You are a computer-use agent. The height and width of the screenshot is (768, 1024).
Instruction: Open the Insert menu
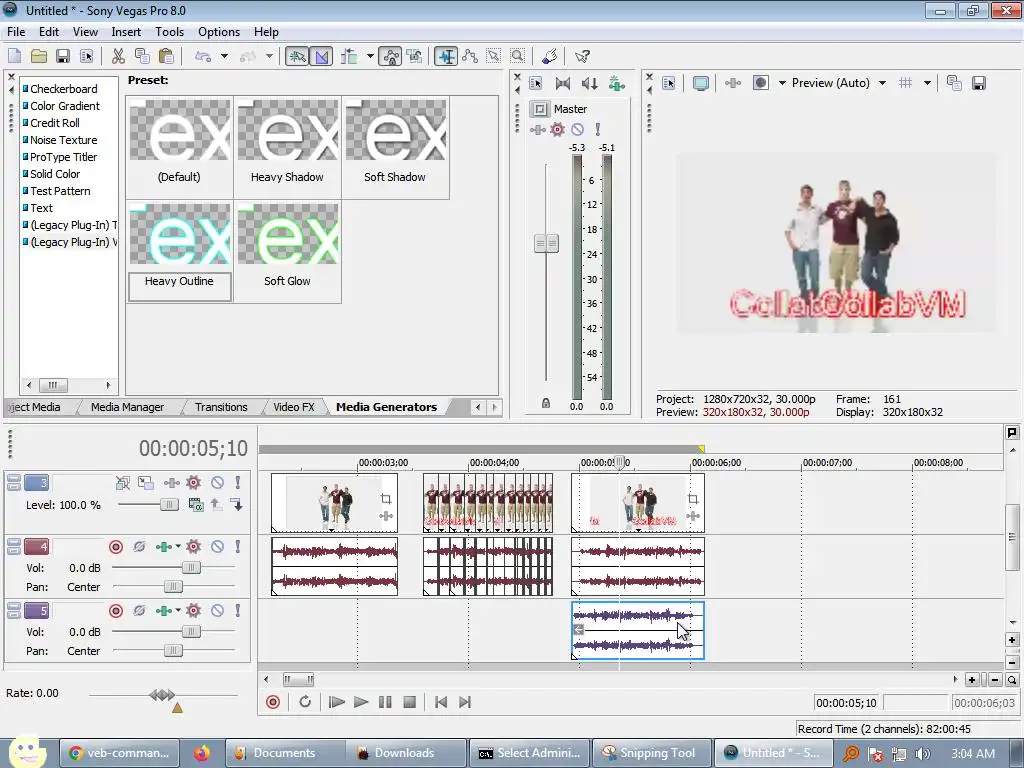point(126,31)
